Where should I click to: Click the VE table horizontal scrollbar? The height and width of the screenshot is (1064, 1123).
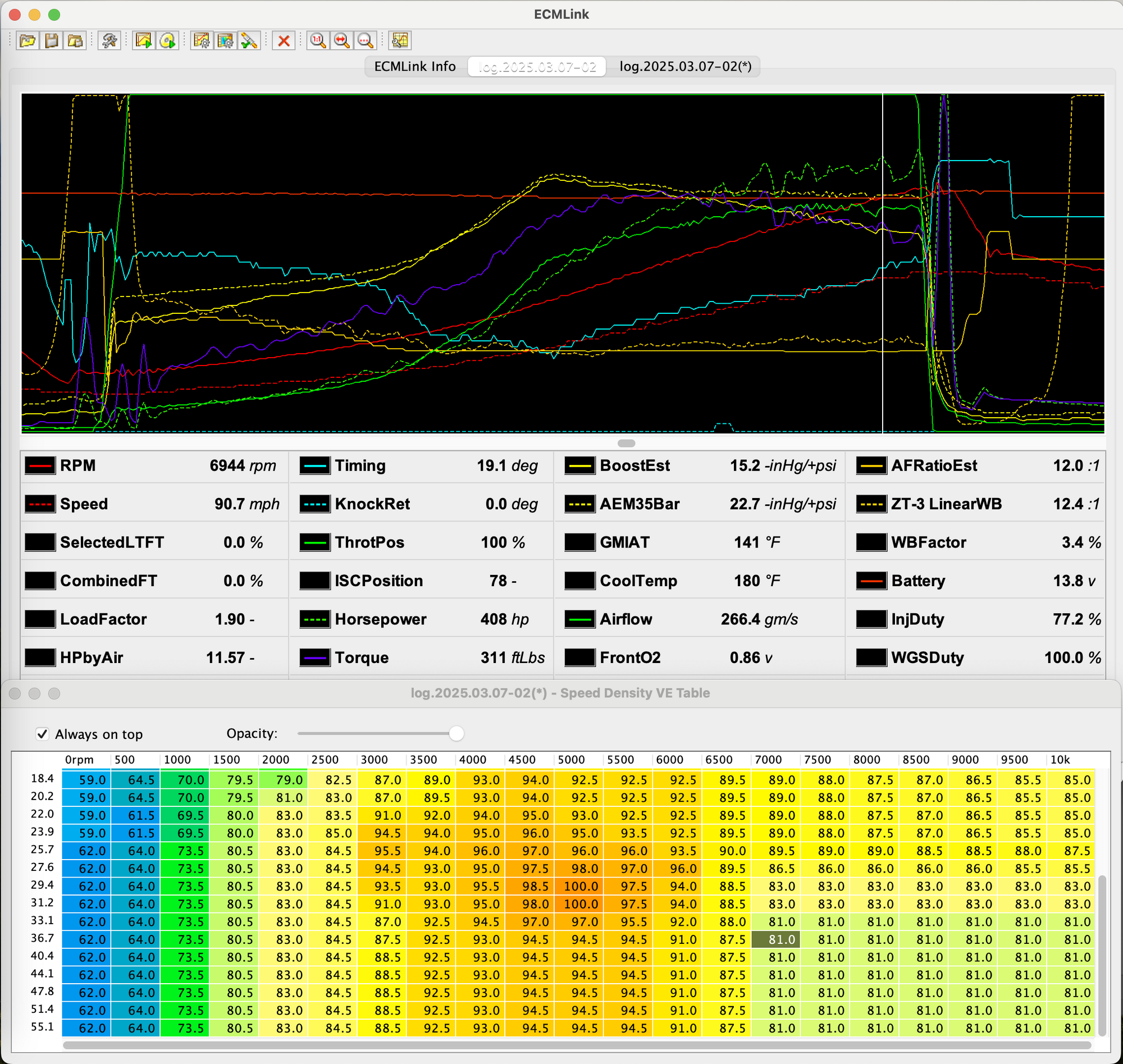(x=577, y=1045)
